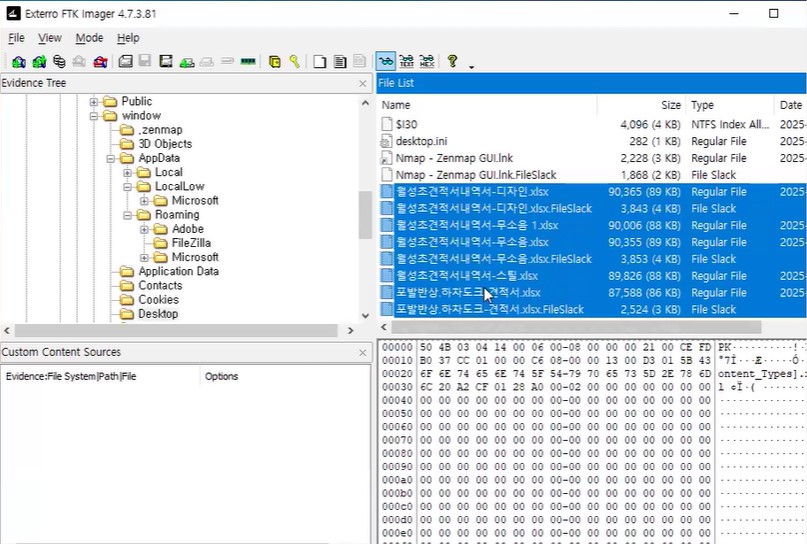This screenshot has width=807, height=544.
Task: Click the Export Files blank-page icon
Action: 320,62
